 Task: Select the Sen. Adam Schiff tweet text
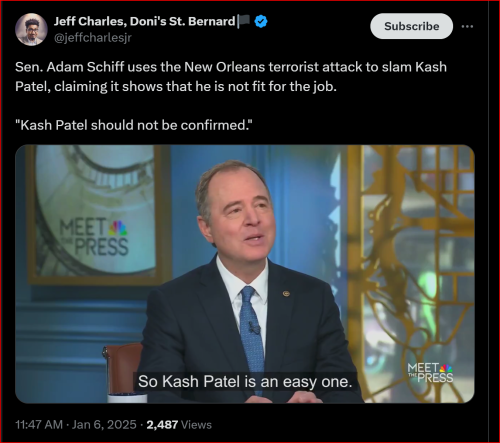[x=231, y=77]
